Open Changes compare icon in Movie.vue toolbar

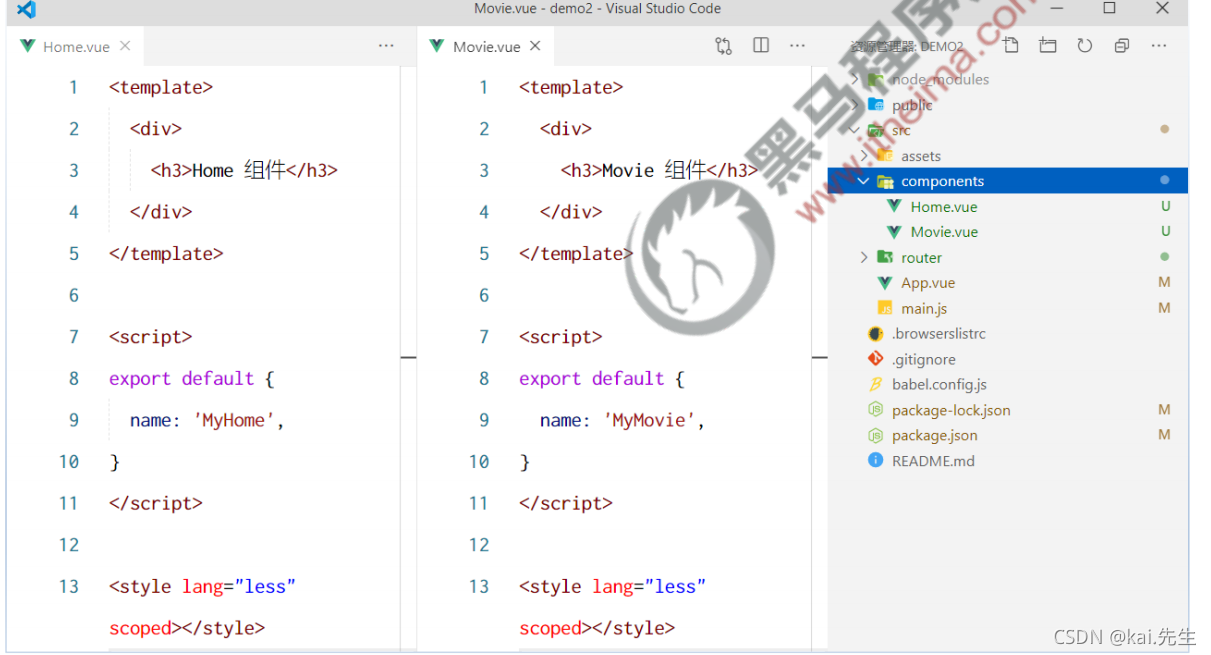723,46
